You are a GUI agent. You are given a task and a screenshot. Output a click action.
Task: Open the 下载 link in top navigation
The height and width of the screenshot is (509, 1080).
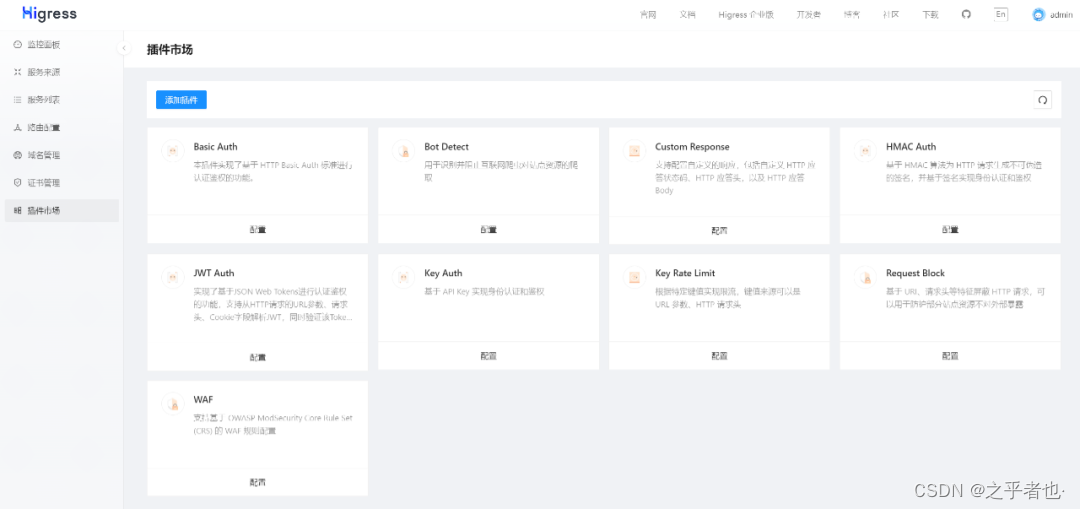point(930,14)
